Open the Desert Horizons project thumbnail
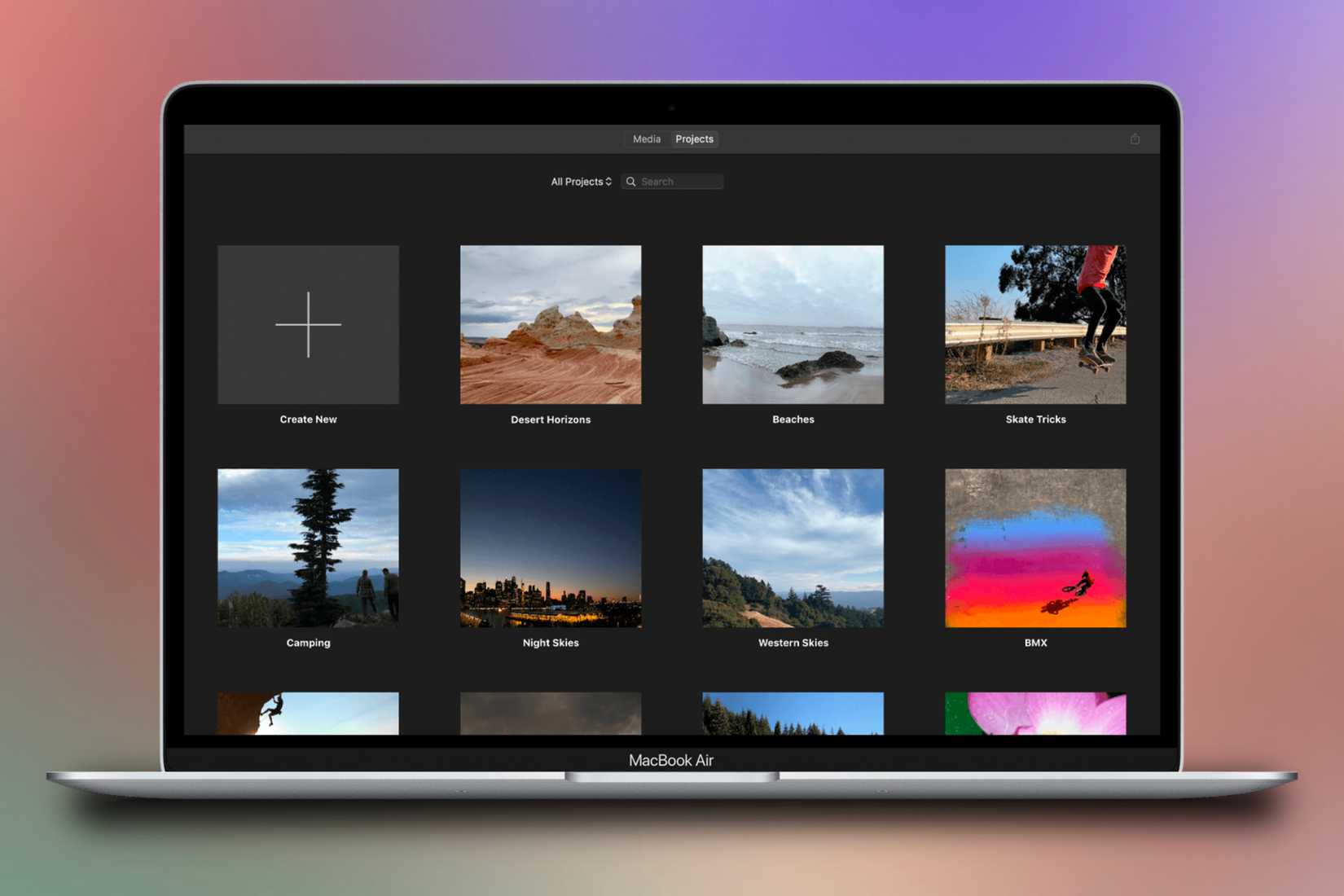The height and width of the screenshot is (896, 1344). [550, 324]
